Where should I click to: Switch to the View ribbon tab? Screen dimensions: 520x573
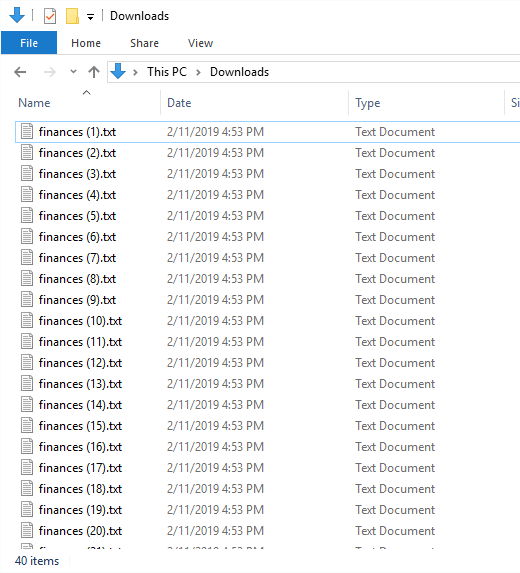coord(200,43)
